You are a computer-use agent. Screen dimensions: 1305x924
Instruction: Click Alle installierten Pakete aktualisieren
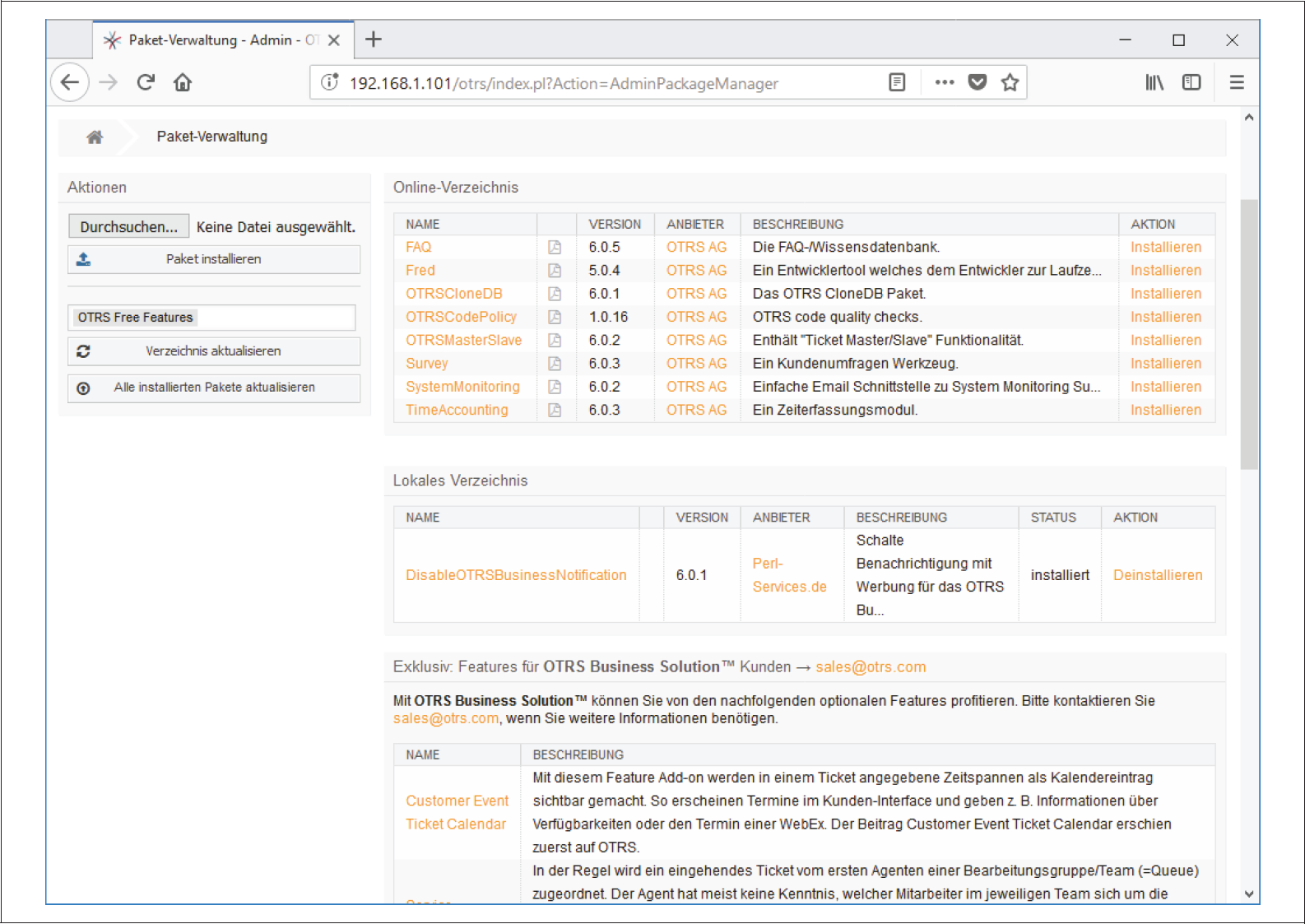pos(214,388)
